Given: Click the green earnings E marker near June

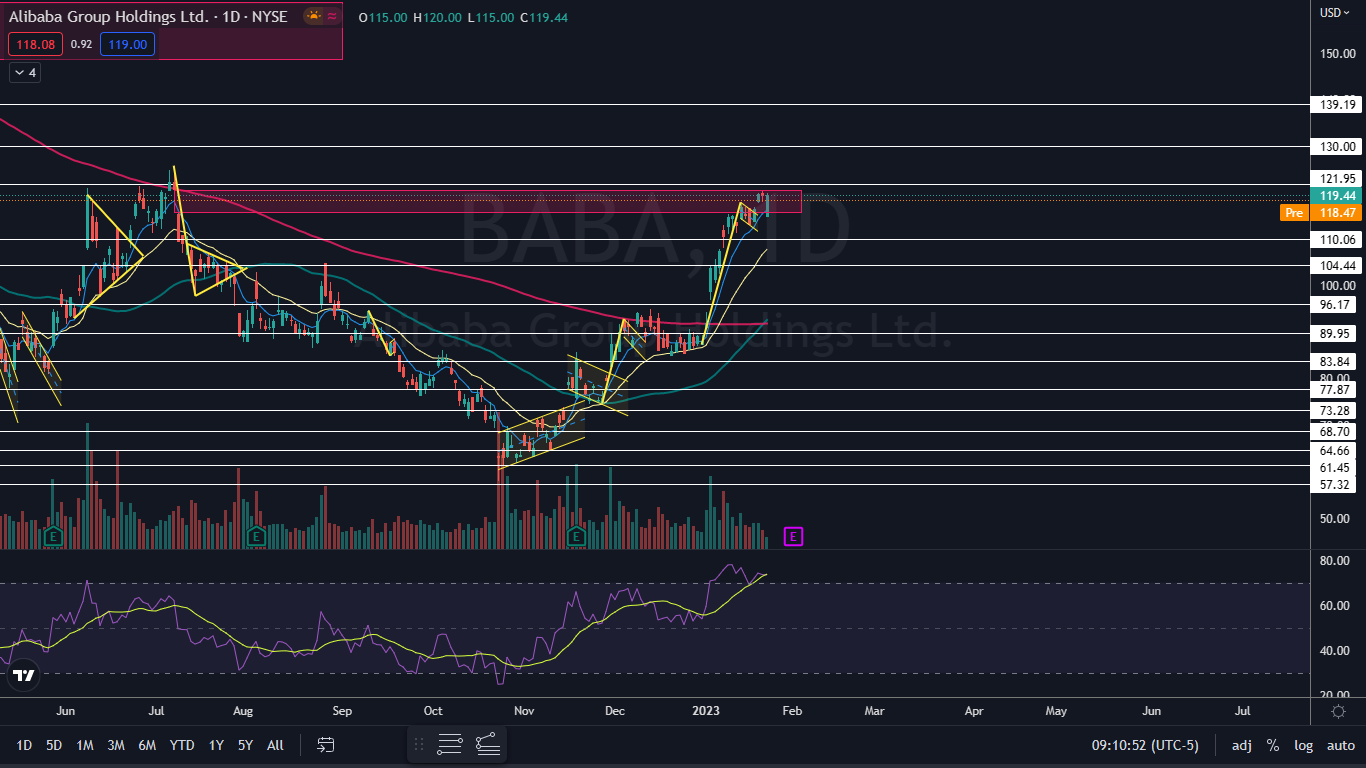Looking at the screenshot, I should (x=52, y=537).
